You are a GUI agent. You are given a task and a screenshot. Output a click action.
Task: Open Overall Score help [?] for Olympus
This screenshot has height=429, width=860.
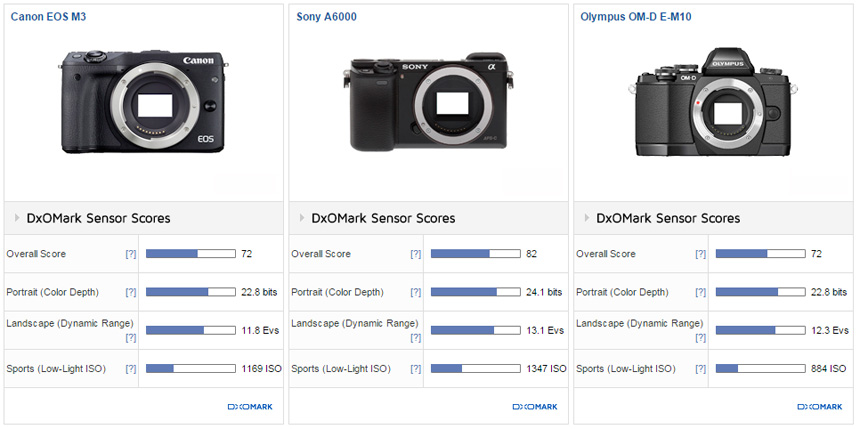(x=700, y=254)
